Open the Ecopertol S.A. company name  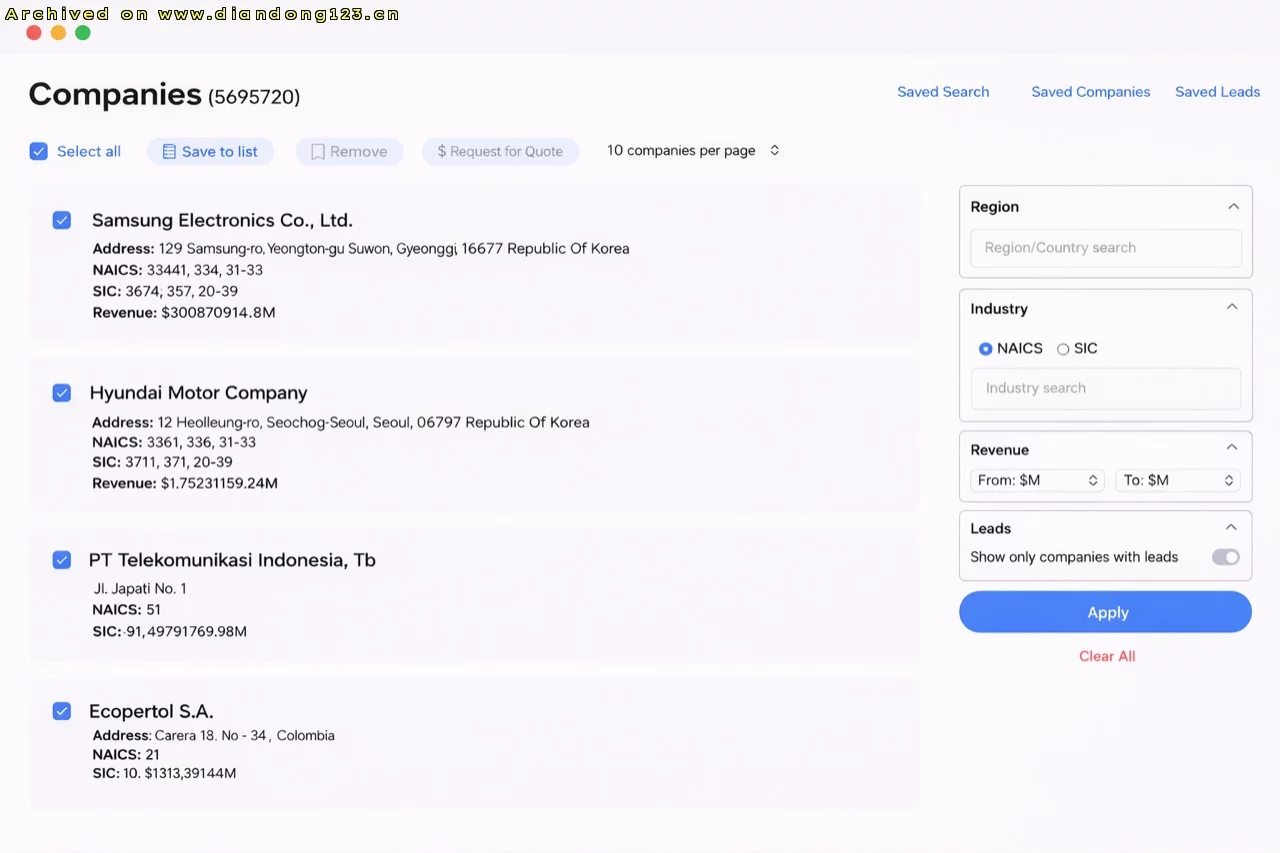pyautogui.click(x=151, y=712)
